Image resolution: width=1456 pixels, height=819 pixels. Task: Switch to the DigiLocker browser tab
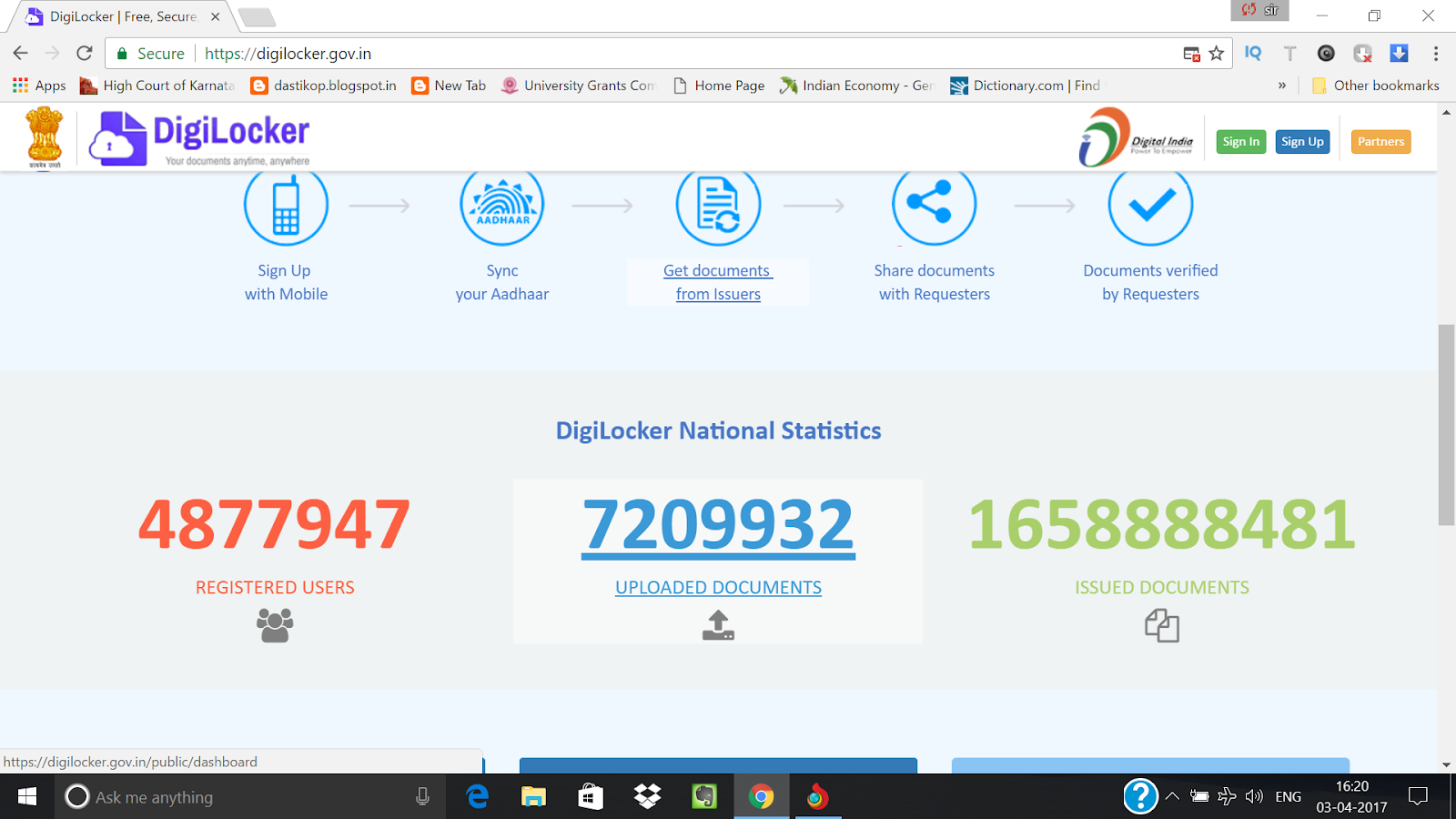point(121,16)
